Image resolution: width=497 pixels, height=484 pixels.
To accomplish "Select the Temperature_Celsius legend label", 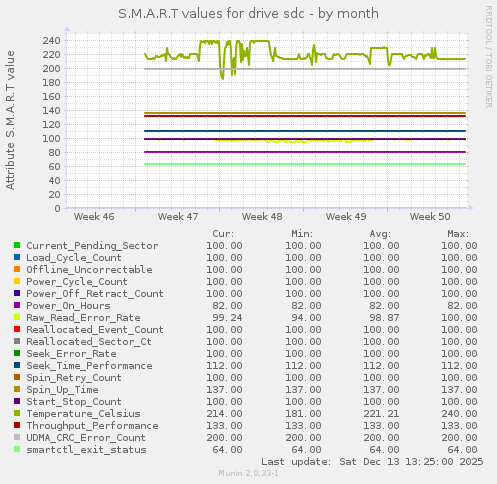I will click(83, 414).
